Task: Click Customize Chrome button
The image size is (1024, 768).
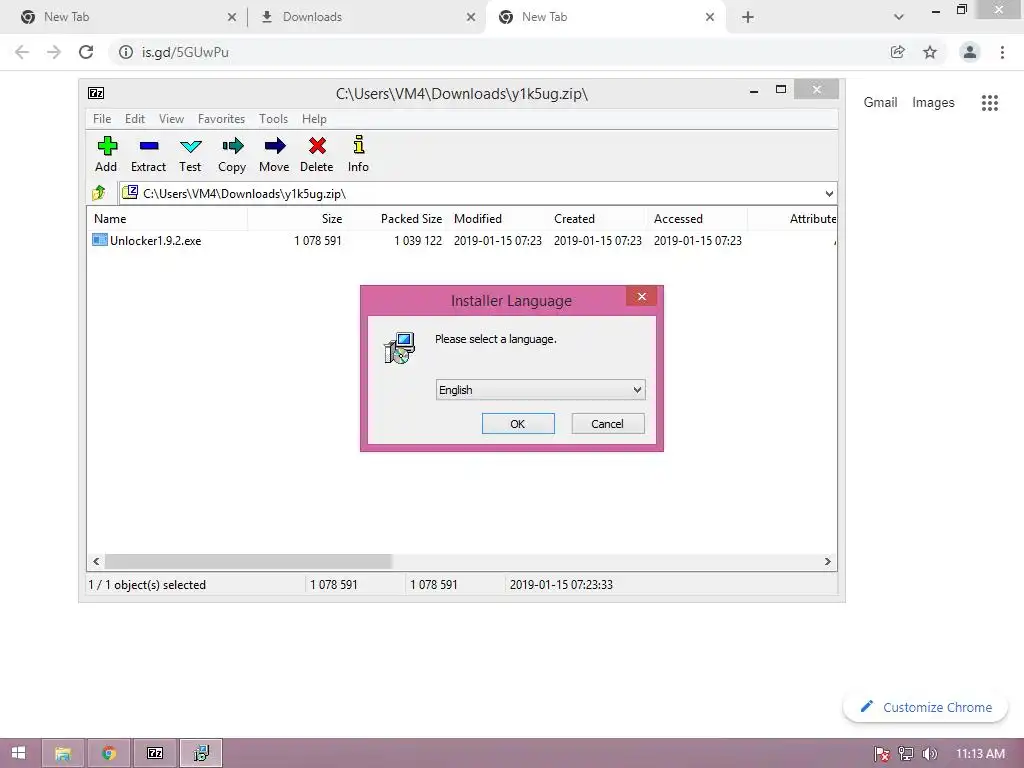Action: point(925,707)
